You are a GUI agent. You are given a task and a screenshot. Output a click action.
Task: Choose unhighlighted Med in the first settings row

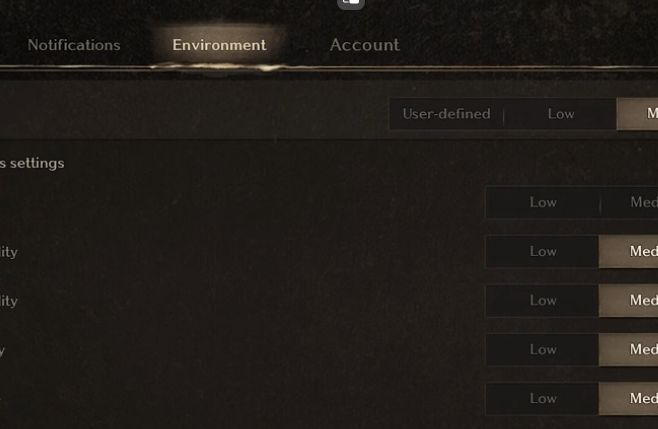[x=630, y=202]
